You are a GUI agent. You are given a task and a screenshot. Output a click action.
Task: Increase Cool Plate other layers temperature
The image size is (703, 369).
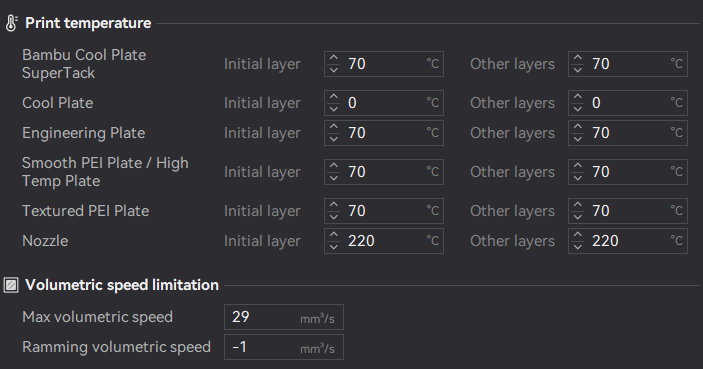coord(577,97)
